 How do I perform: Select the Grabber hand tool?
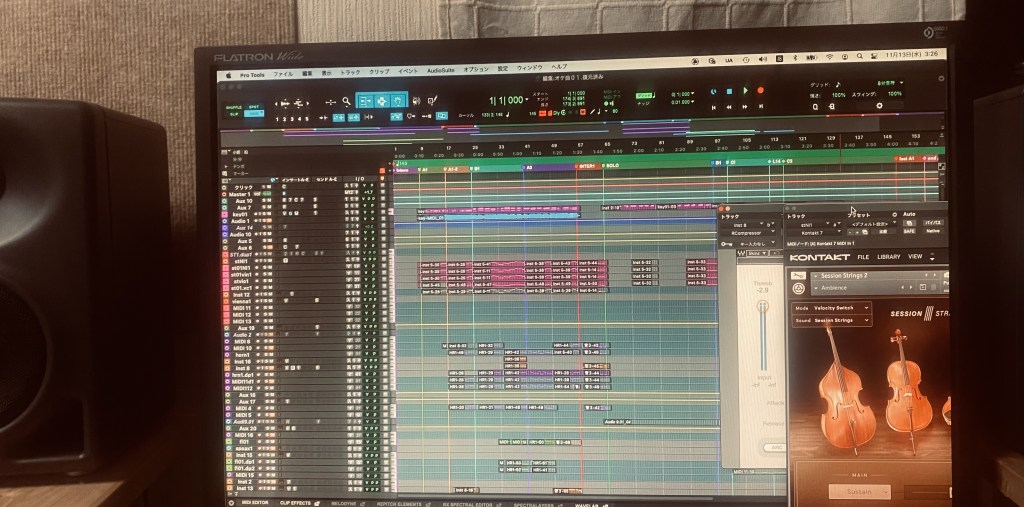point(397,101)
